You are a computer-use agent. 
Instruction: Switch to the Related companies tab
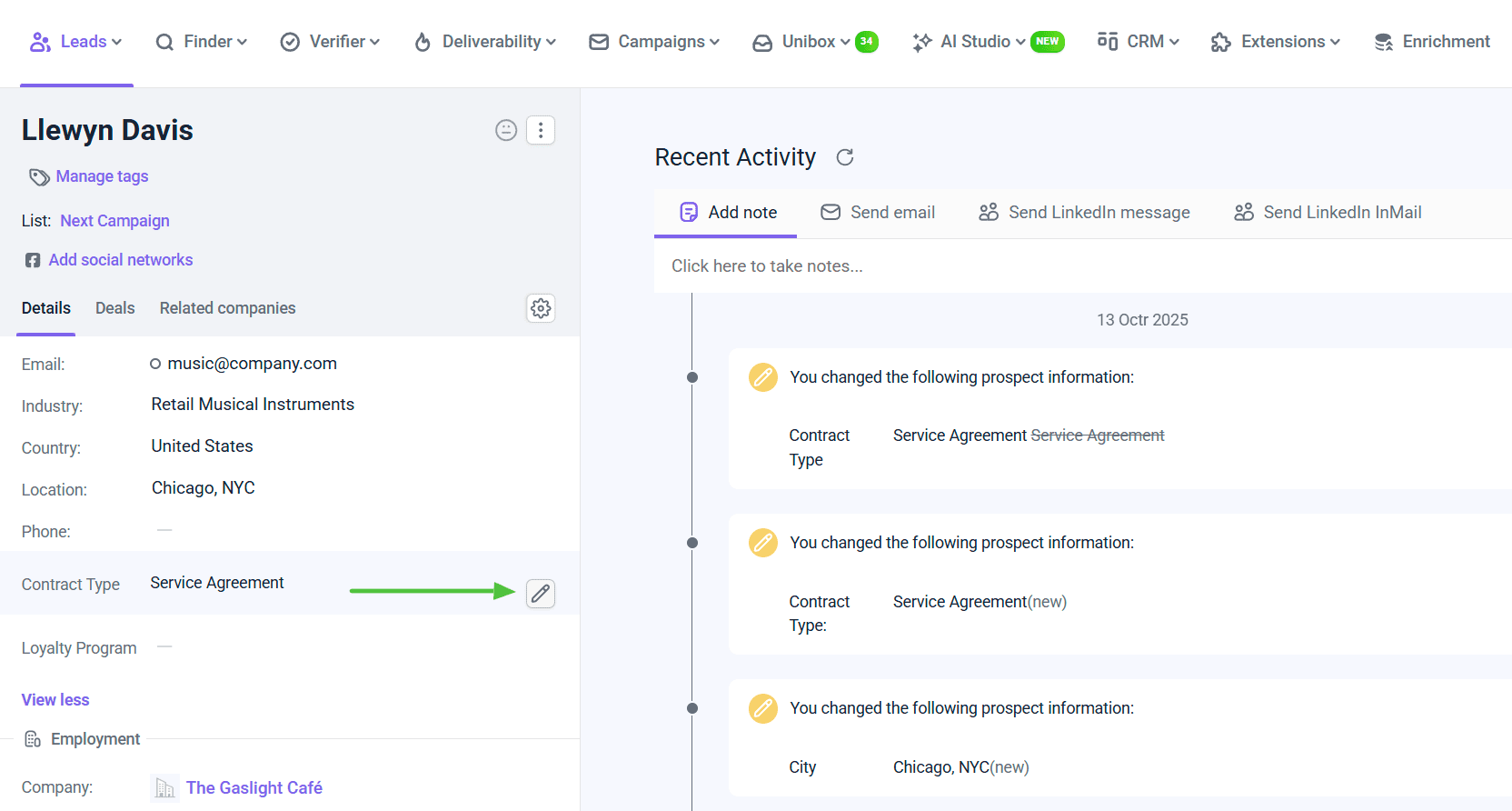(227, 308)
